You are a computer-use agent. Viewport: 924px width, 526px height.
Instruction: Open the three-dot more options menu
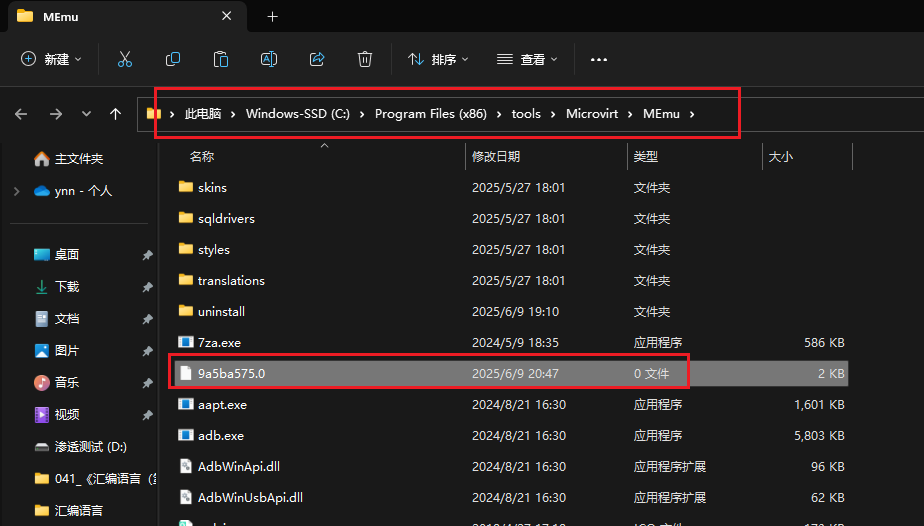(x=599, y=59)
